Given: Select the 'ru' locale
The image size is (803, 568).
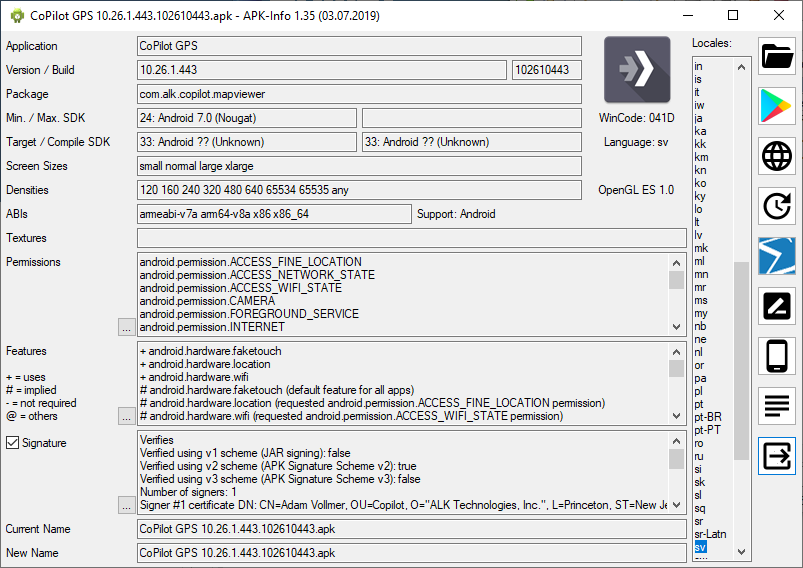Looking at the screenshot, I should [x=699, y=456].
